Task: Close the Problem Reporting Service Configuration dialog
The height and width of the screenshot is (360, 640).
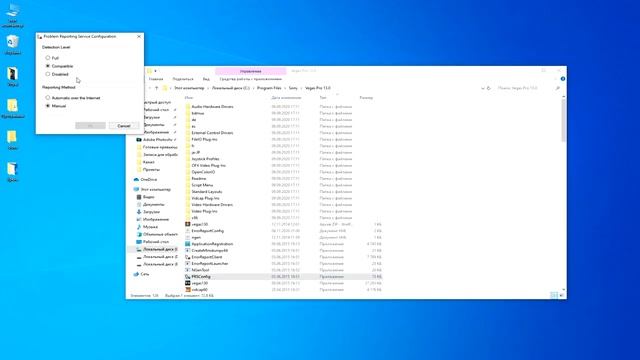Action: point(139,36)
